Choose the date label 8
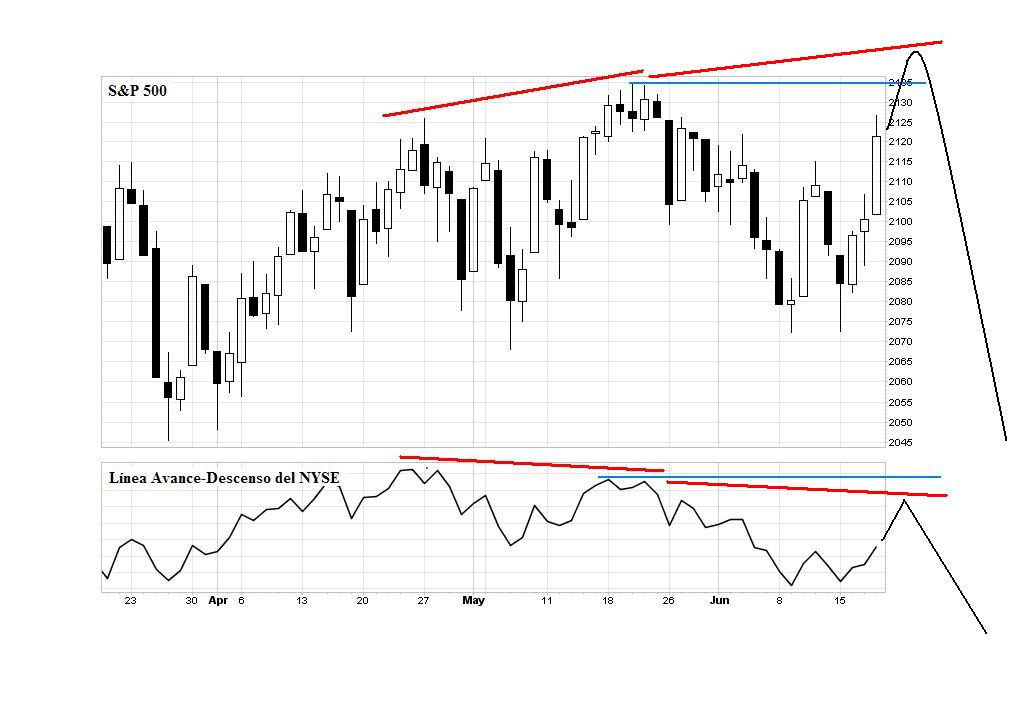1024x707 pixels. coord(779,601)
